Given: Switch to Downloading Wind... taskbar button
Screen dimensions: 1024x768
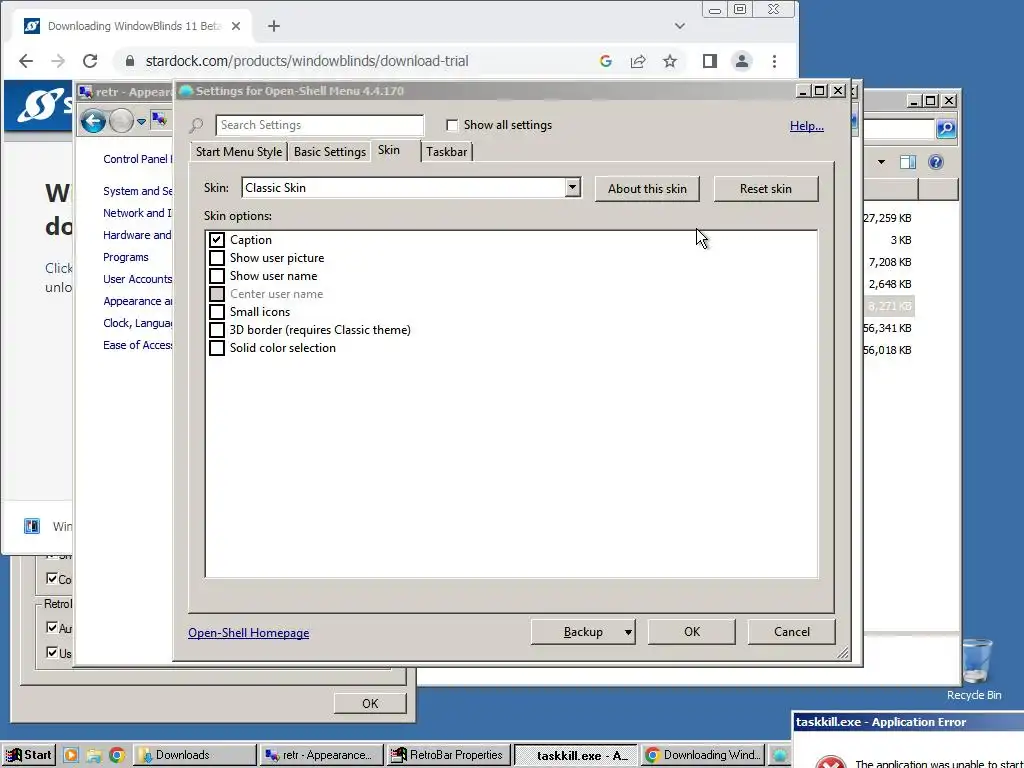Looking at the screenshot, I should 703,755.
